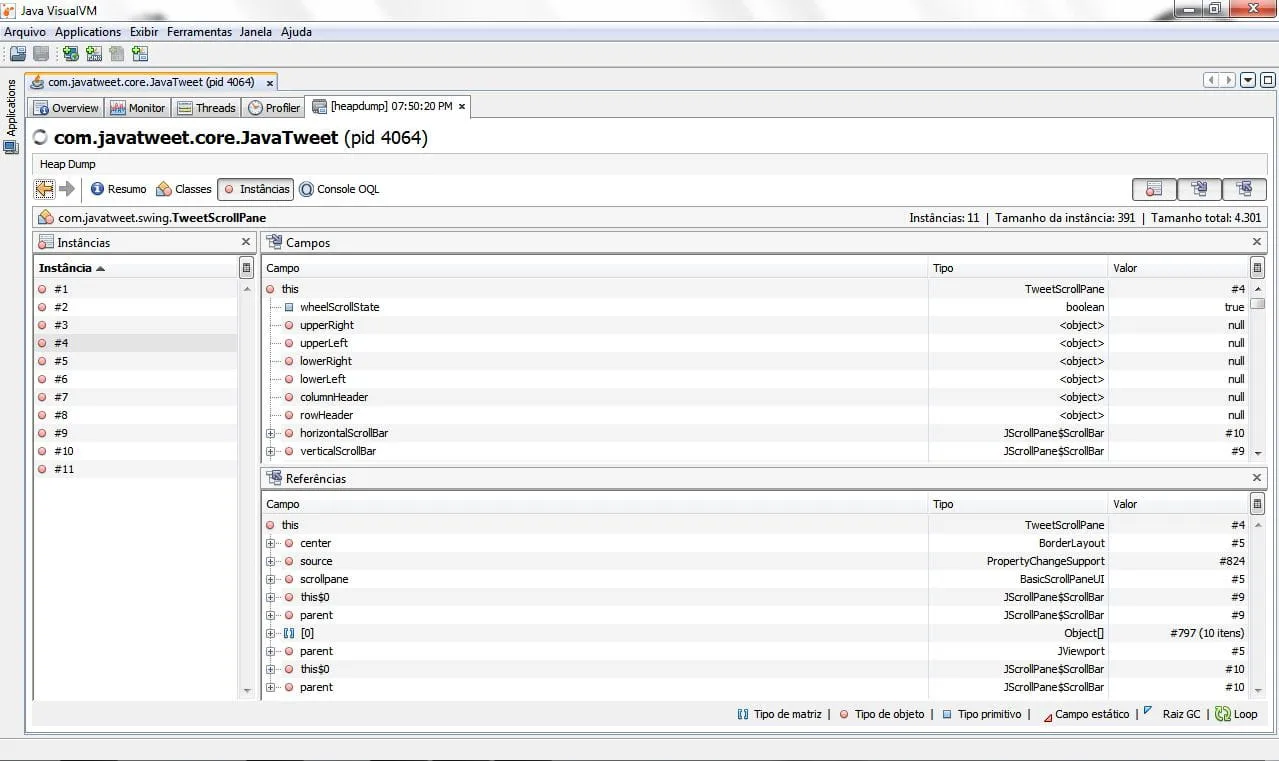This screenshot has height=761, width=1279.
Task: Open the Ferramentas menu
Action: pos(199,32)
